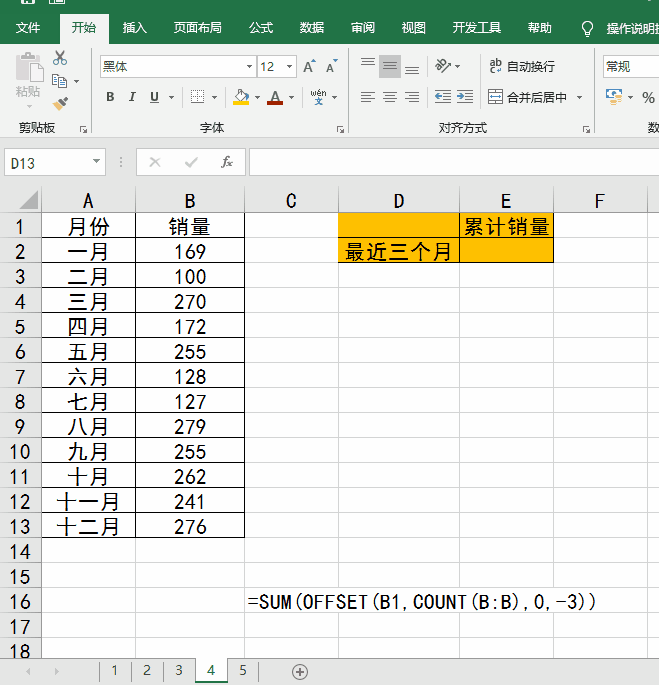
Task: Click the wén phonetic guide icon
Action: coord(319,97)
